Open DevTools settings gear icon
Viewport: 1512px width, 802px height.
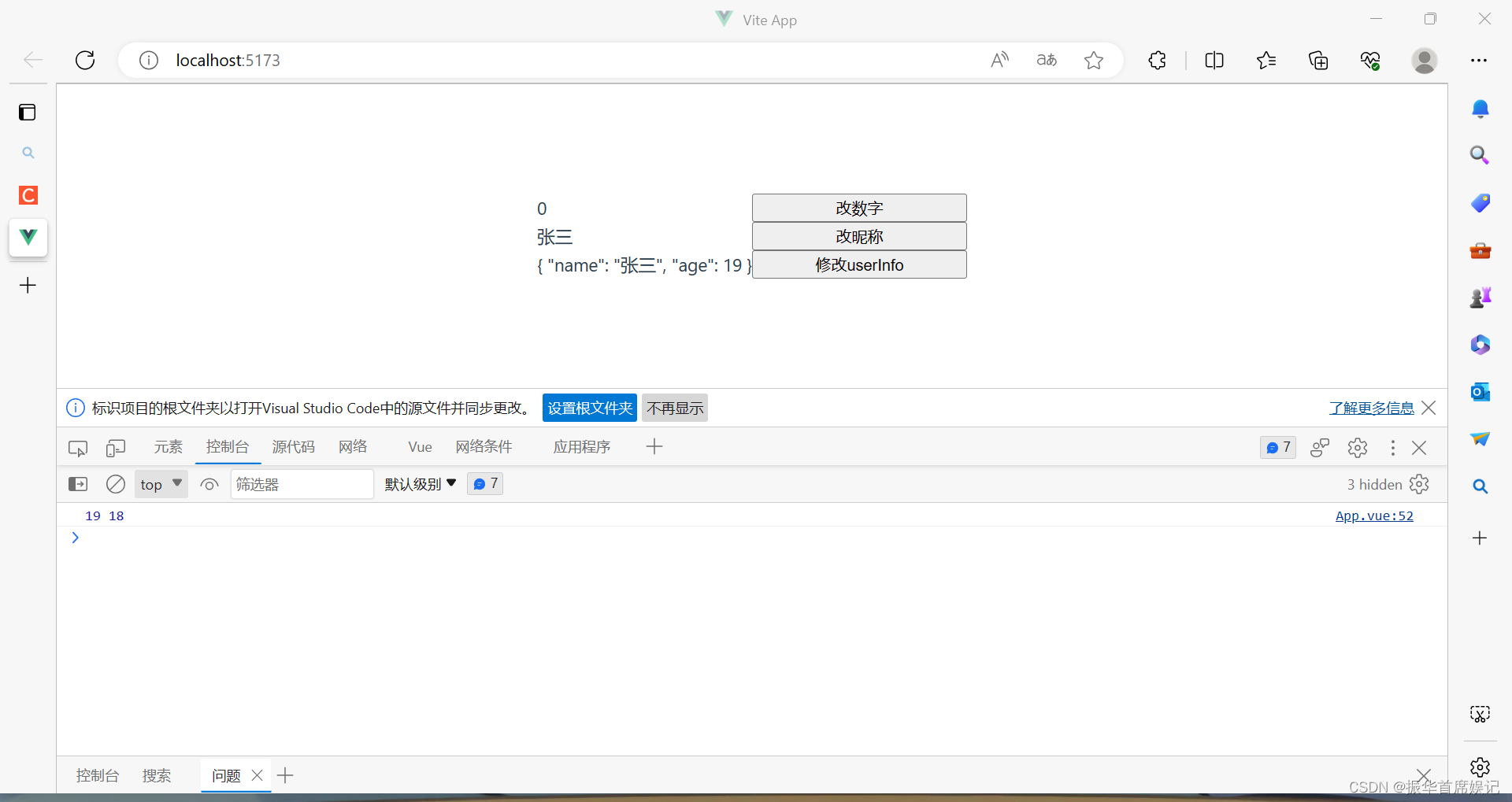[x=1357, y=448]
